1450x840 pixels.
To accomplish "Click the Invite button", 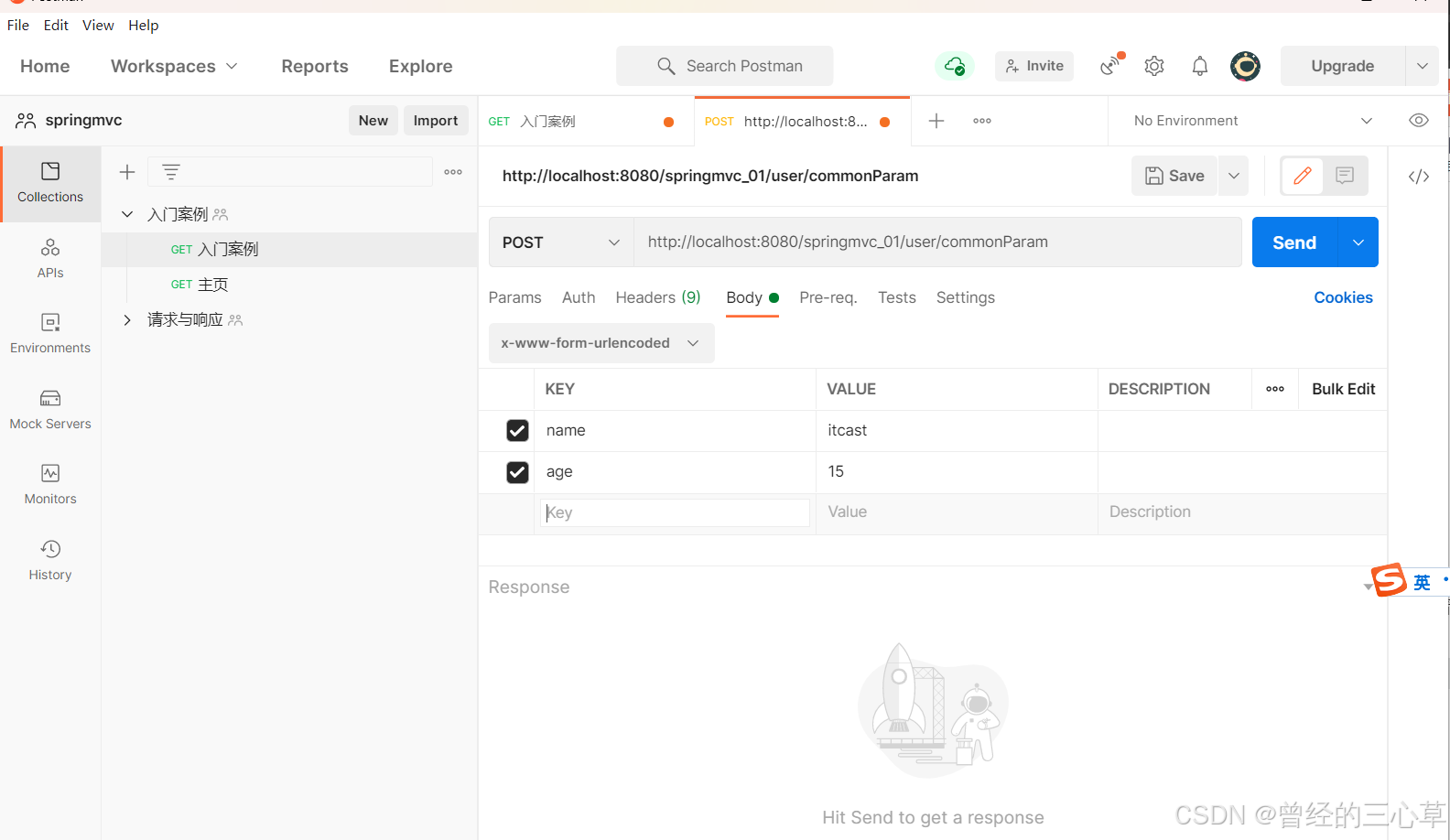I will (x=1034, y=66).
